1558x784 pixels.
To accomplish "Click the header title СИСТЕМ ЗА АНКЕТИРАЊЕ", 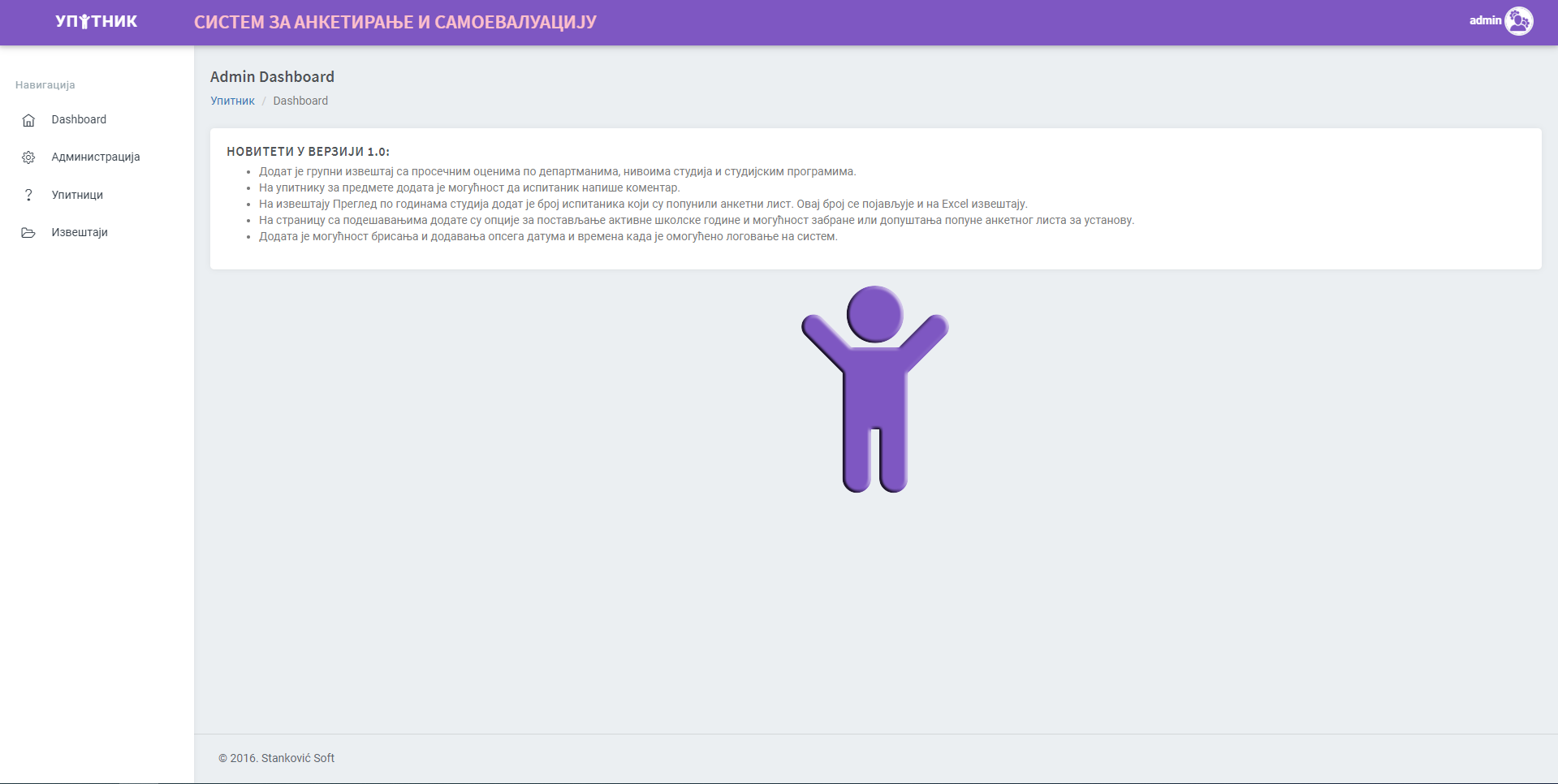I will coord(395,22).
